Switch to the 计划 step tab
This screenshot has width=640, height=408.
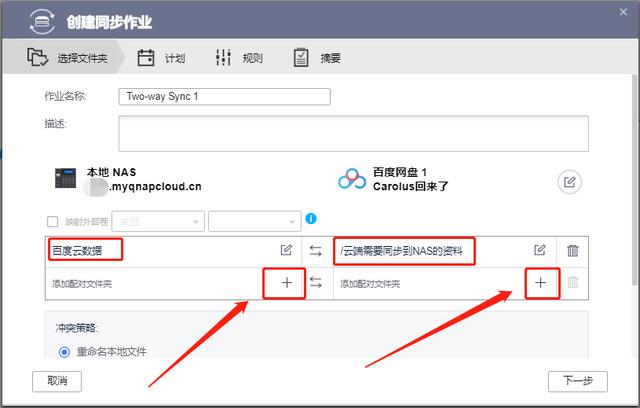tap(161, 58)
